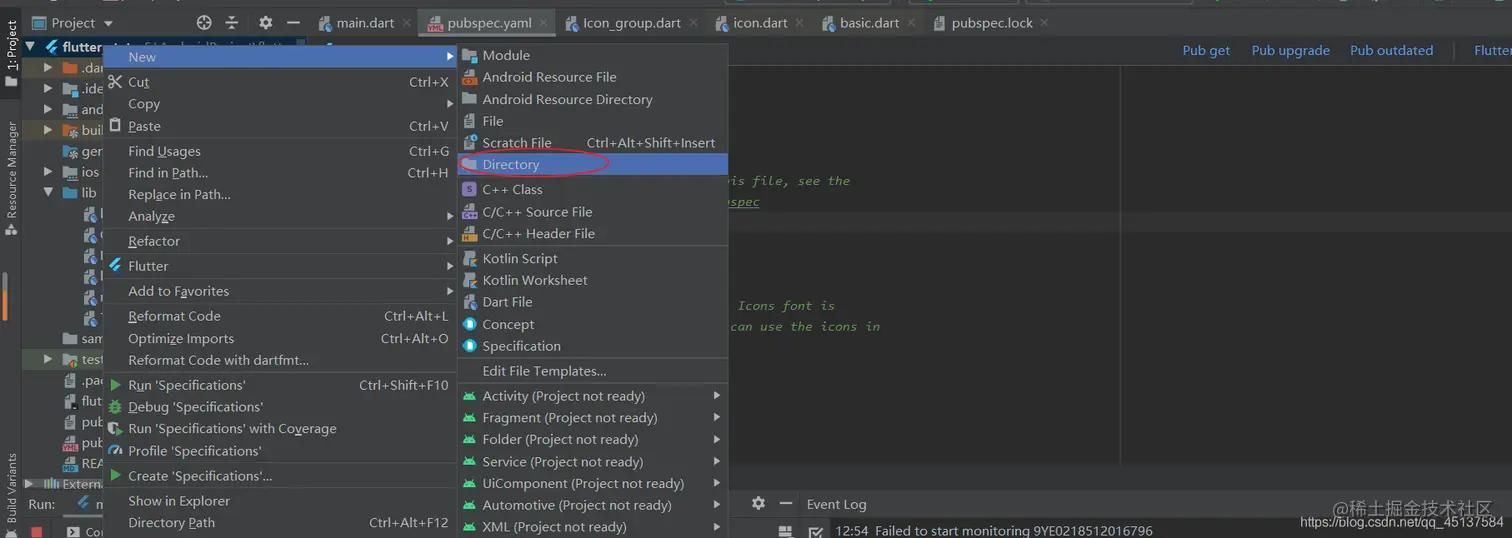Select Cut with the scissors icon
The width and height of the screenshot is (1512, 538).
[x=280, y=82]
